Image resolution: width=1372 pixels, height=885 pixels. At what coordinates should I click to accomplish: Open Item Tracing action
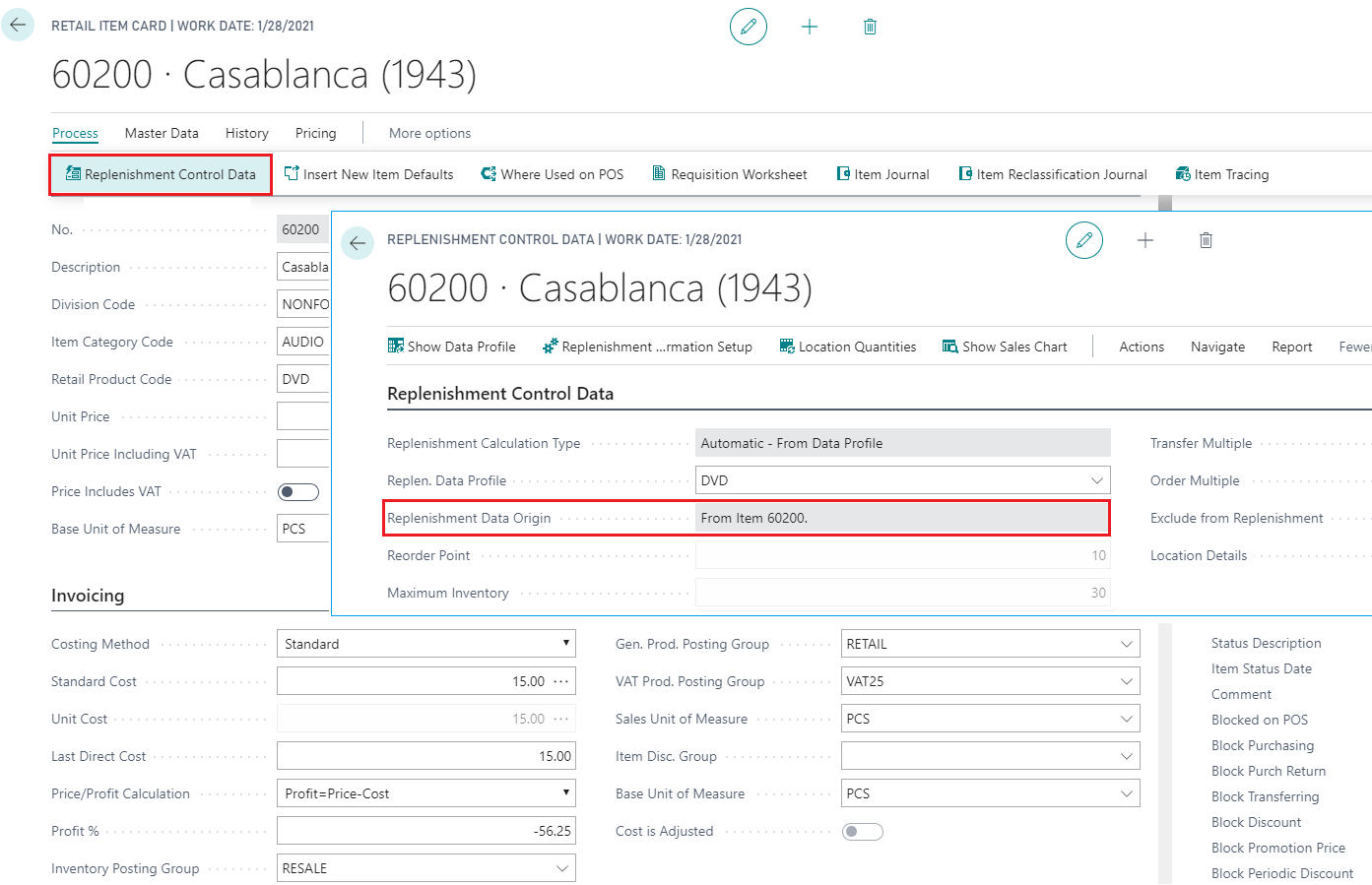(1222, 174)
